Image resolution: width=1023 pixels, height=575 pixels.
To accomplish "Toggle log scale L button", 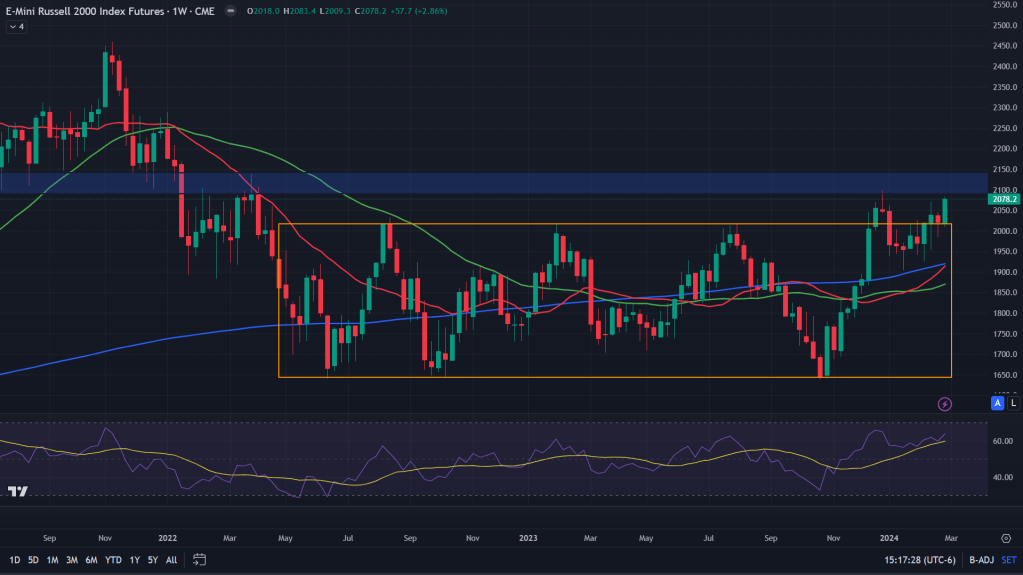I will [x=1013, y=403].
